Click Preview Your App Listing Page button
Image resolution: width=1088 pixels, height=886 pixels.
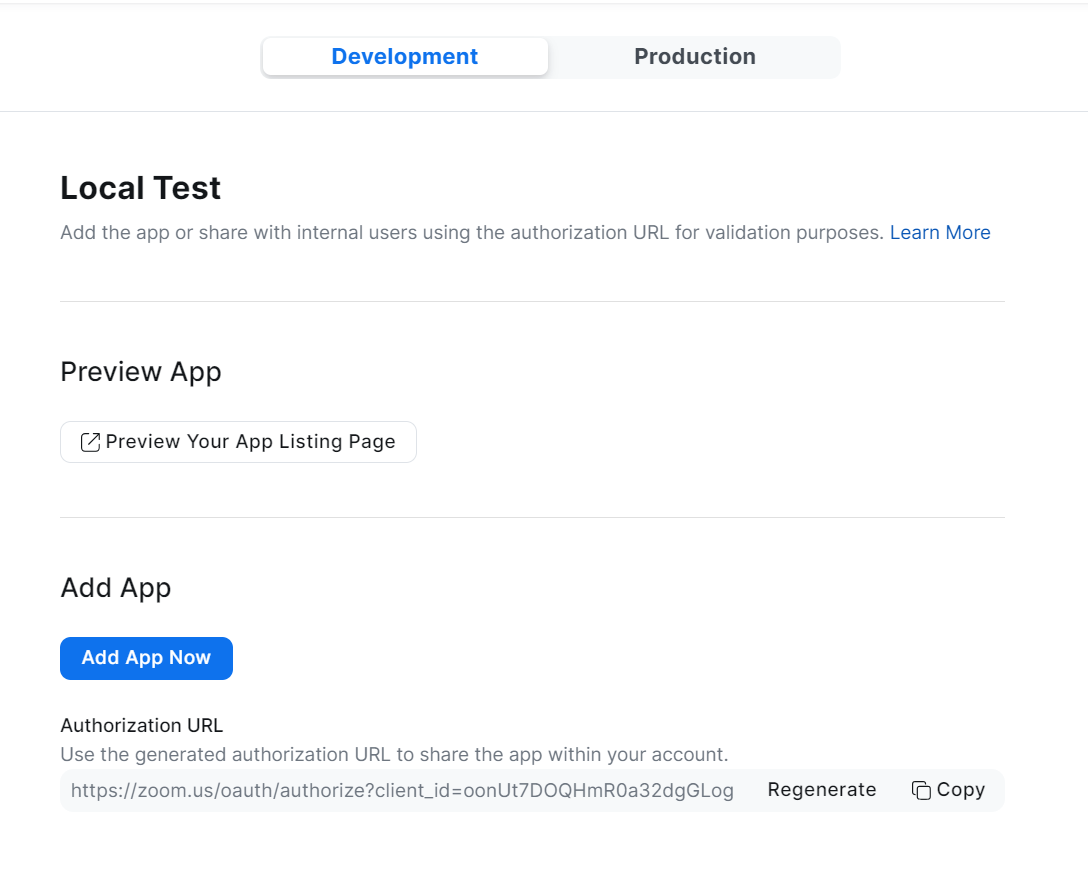point(250,442)
